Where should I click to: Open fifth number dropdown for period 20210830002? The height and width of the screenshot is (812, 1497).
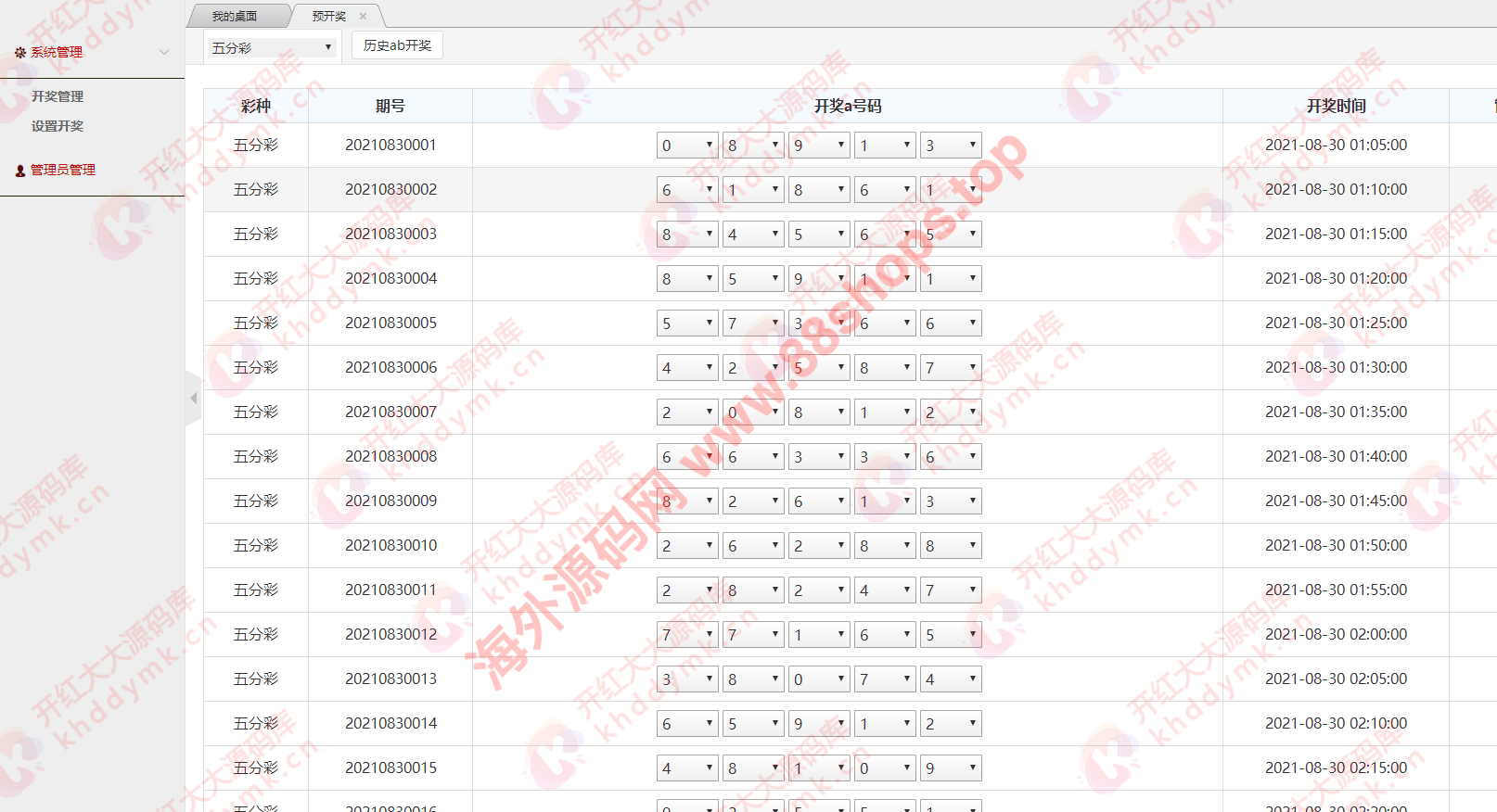[951, 190]
